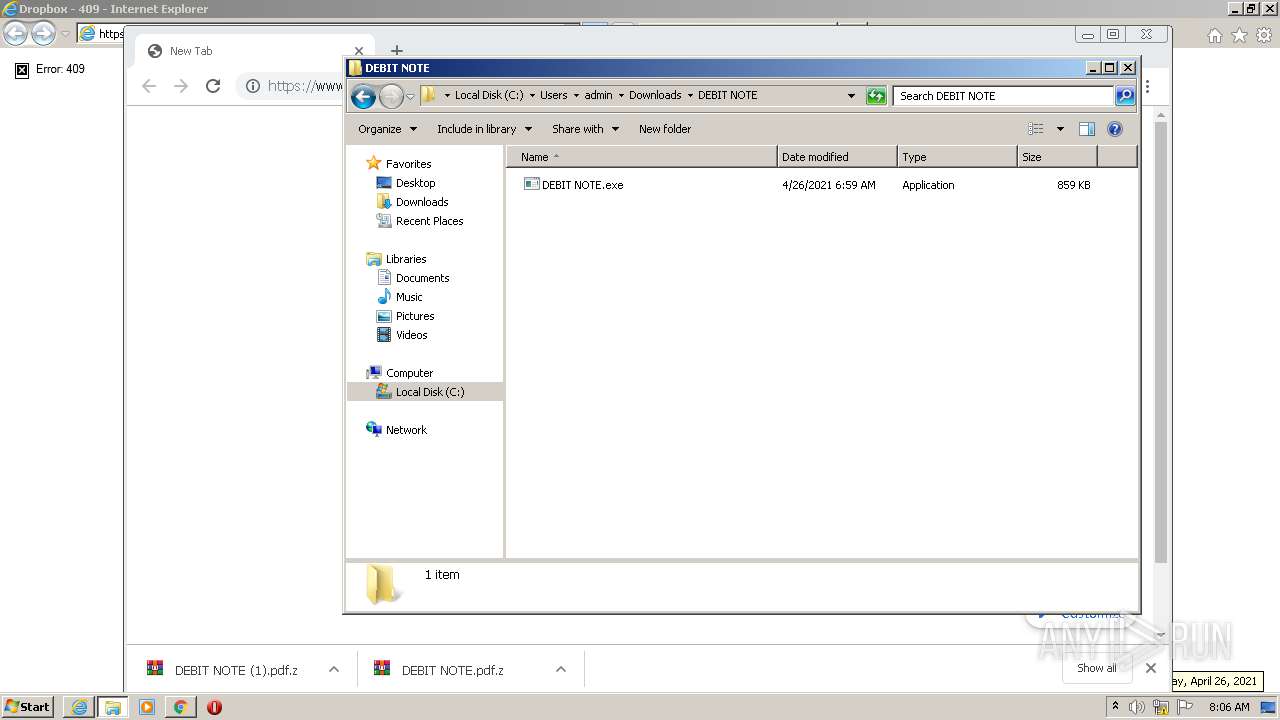Open recent pages dropdown beside navigation arrows
1280x720 pixels.
pyautogui.click(x=410, y=97)
